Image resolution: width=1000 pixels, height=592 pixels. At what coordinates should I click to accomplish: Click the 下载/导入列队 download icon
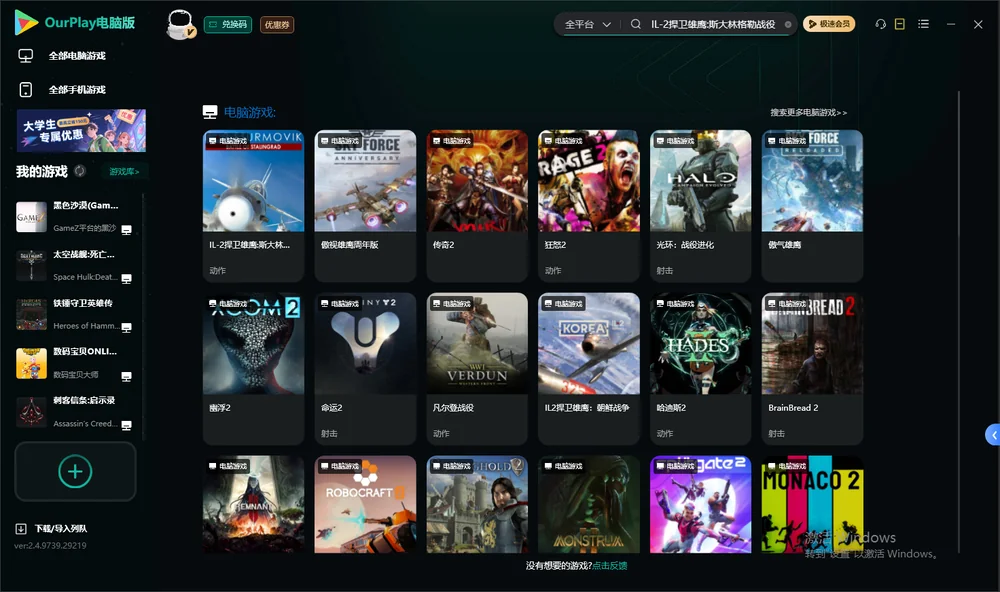tap(21, 529)
